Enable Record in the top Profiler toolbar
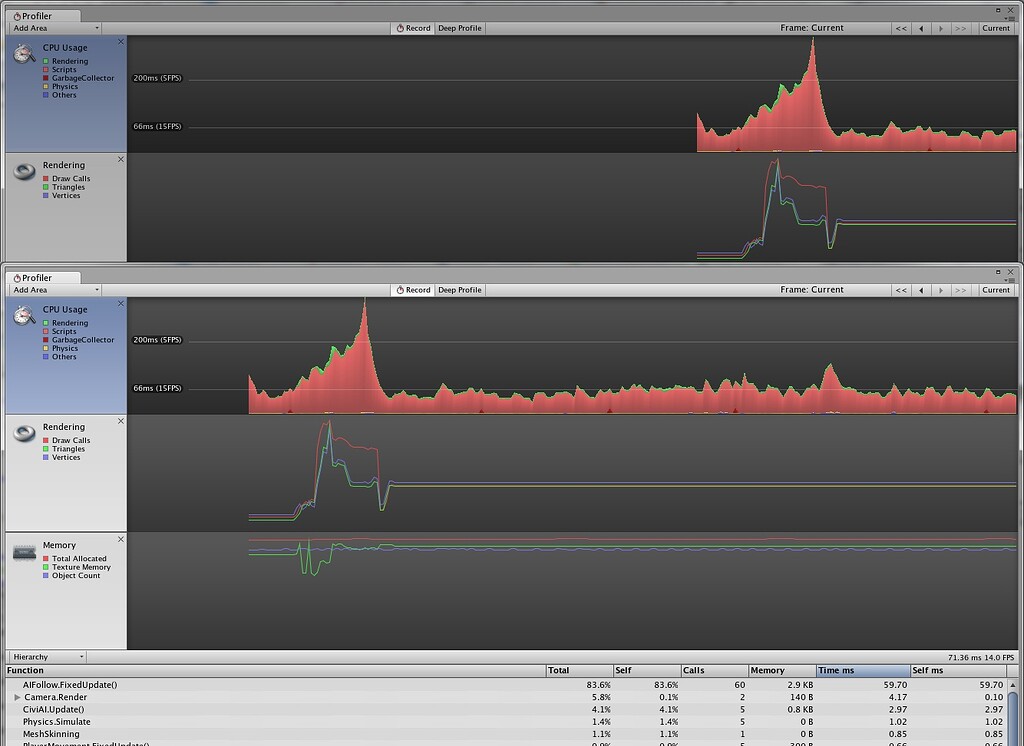 [412, 27]
